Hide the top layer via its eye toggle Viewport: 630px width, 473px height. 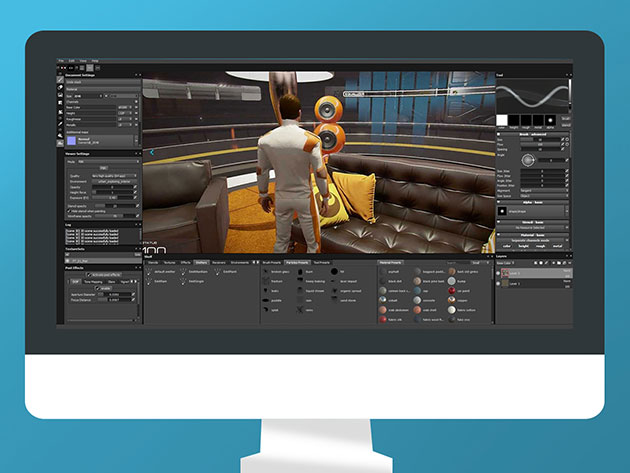[498, 273]
